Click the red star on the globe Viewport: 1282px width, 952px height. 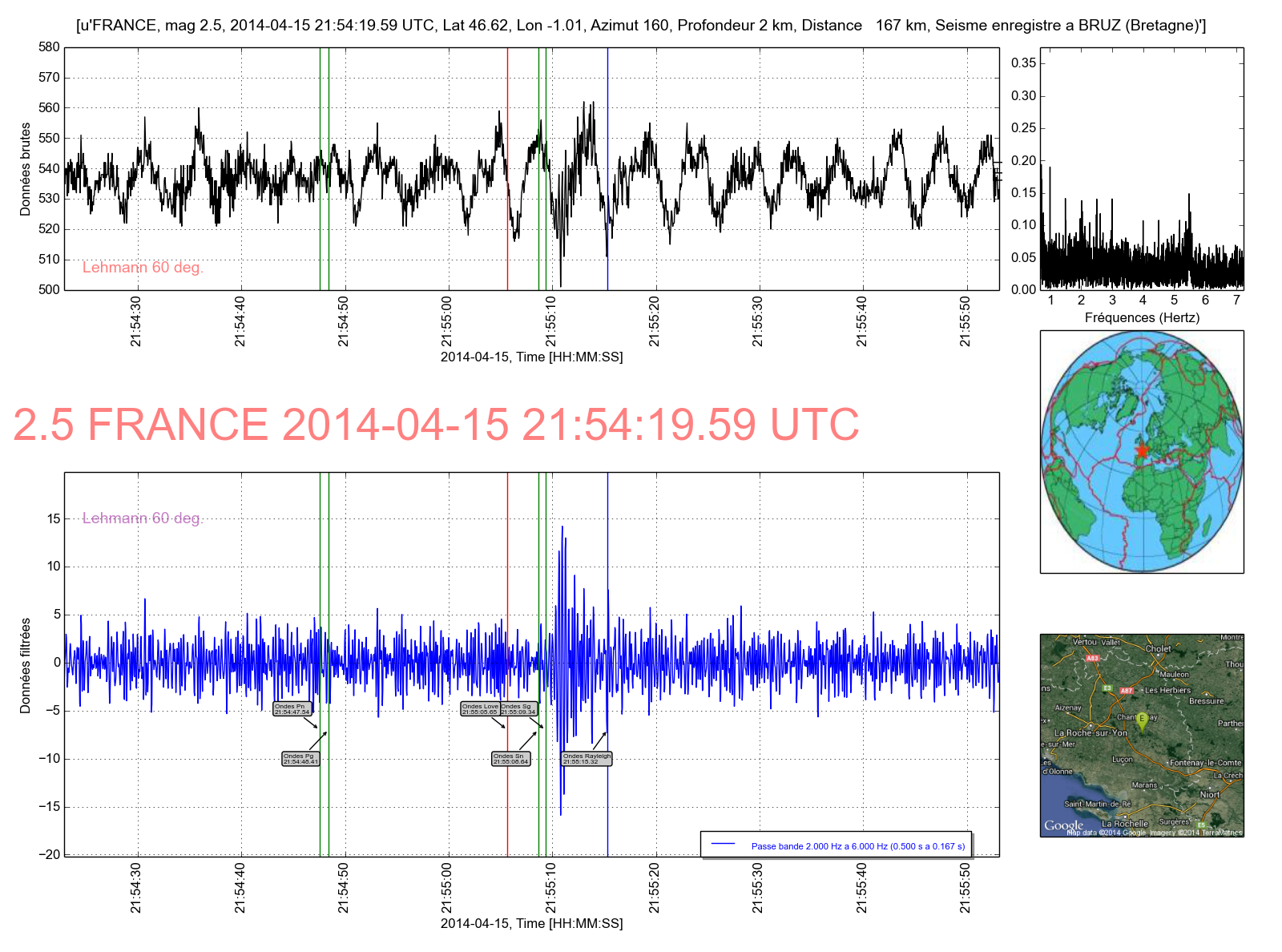click(1142, 450)
